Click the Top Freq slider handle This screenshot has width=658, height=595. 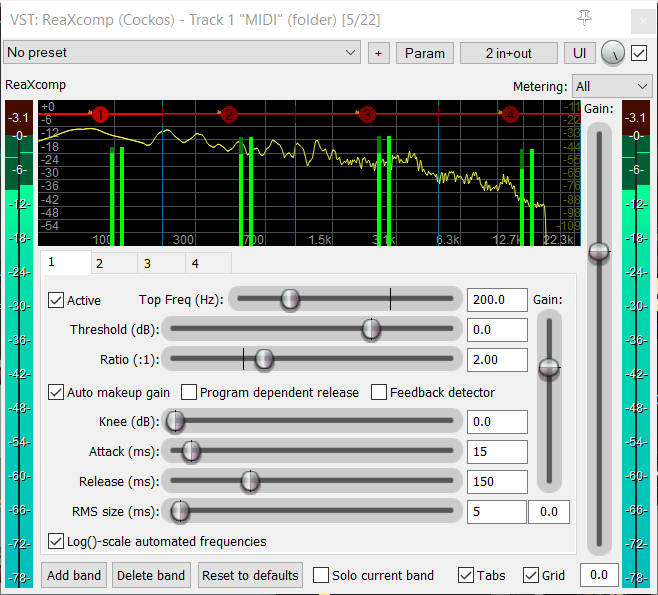(x=290, y=299)
